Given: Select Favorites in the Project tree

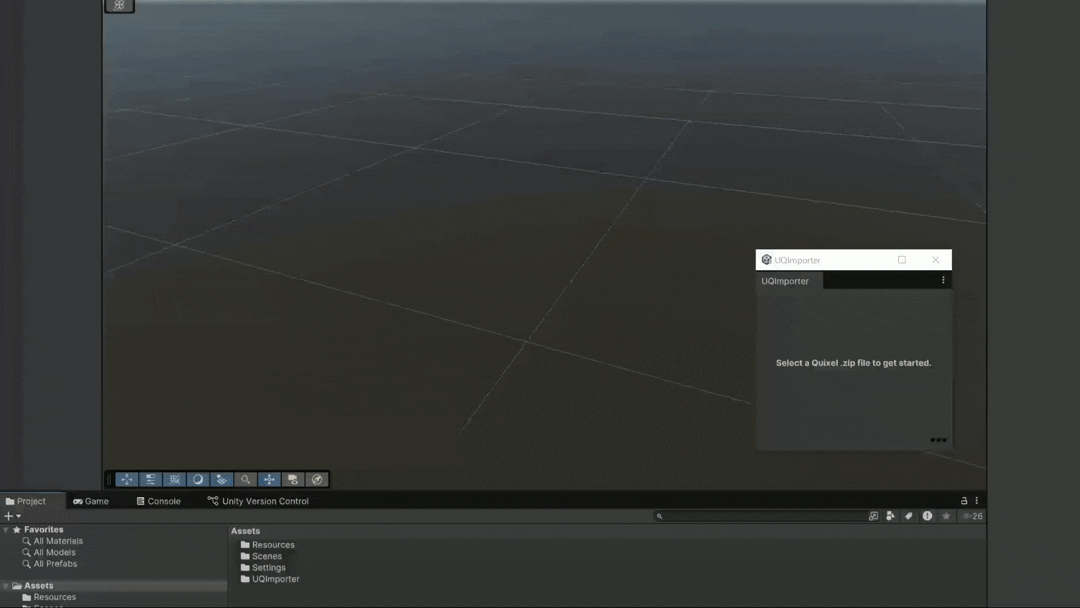Looking at the screenshot, I should click(43, 530).
